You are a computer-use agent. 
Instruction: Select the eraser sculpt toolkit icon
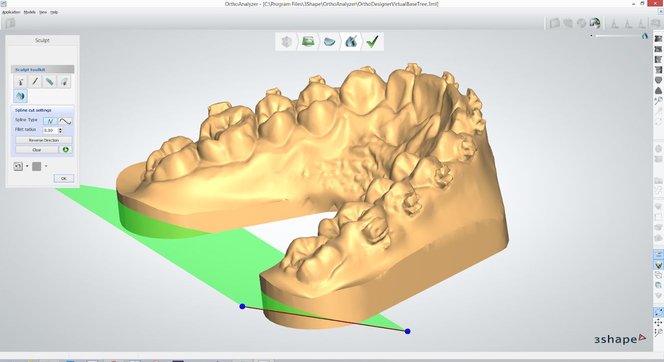pyautogui.click(x=50, y=82)
